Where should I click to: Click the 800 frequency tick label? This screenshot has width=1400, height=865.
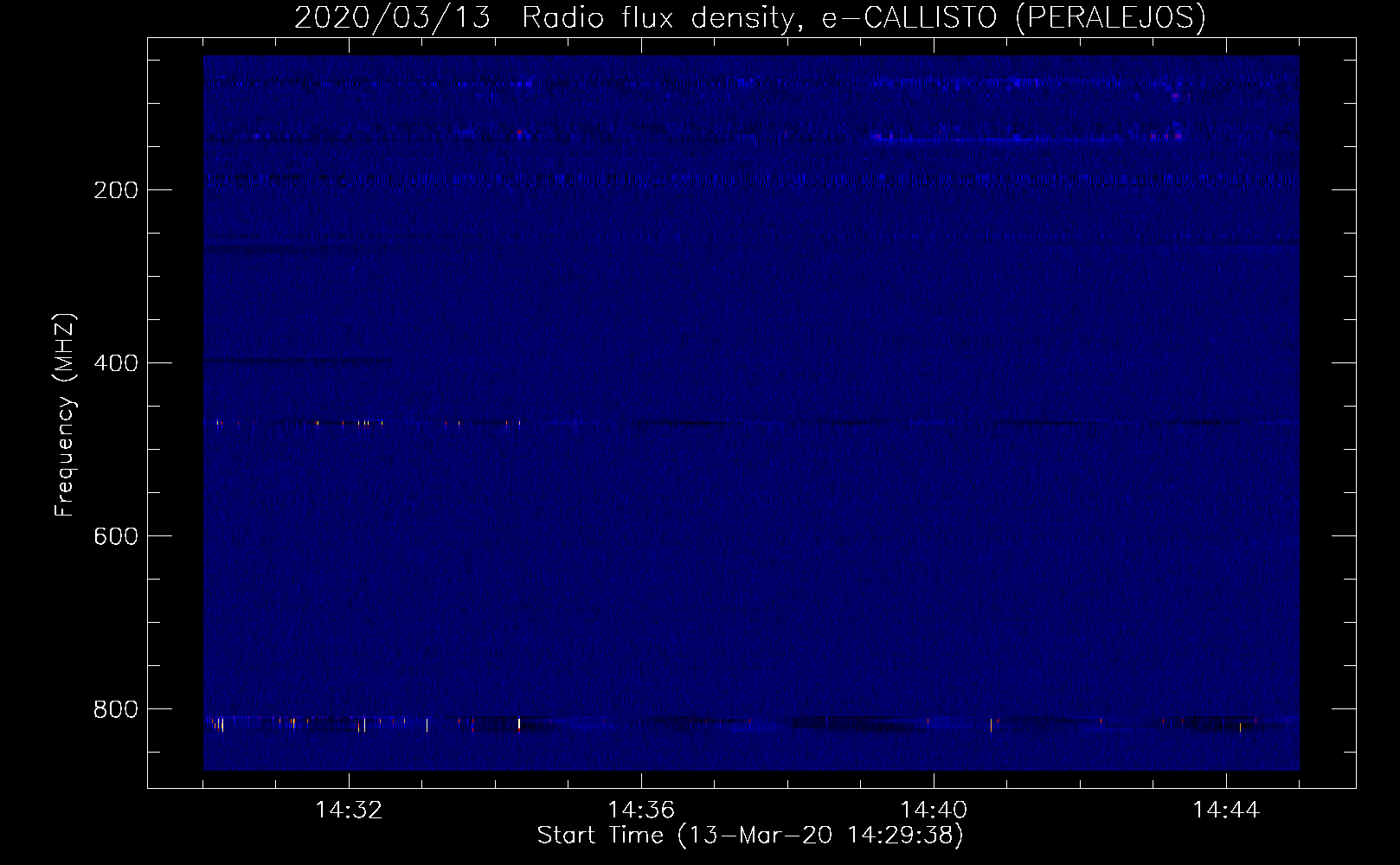coord(115,709)
